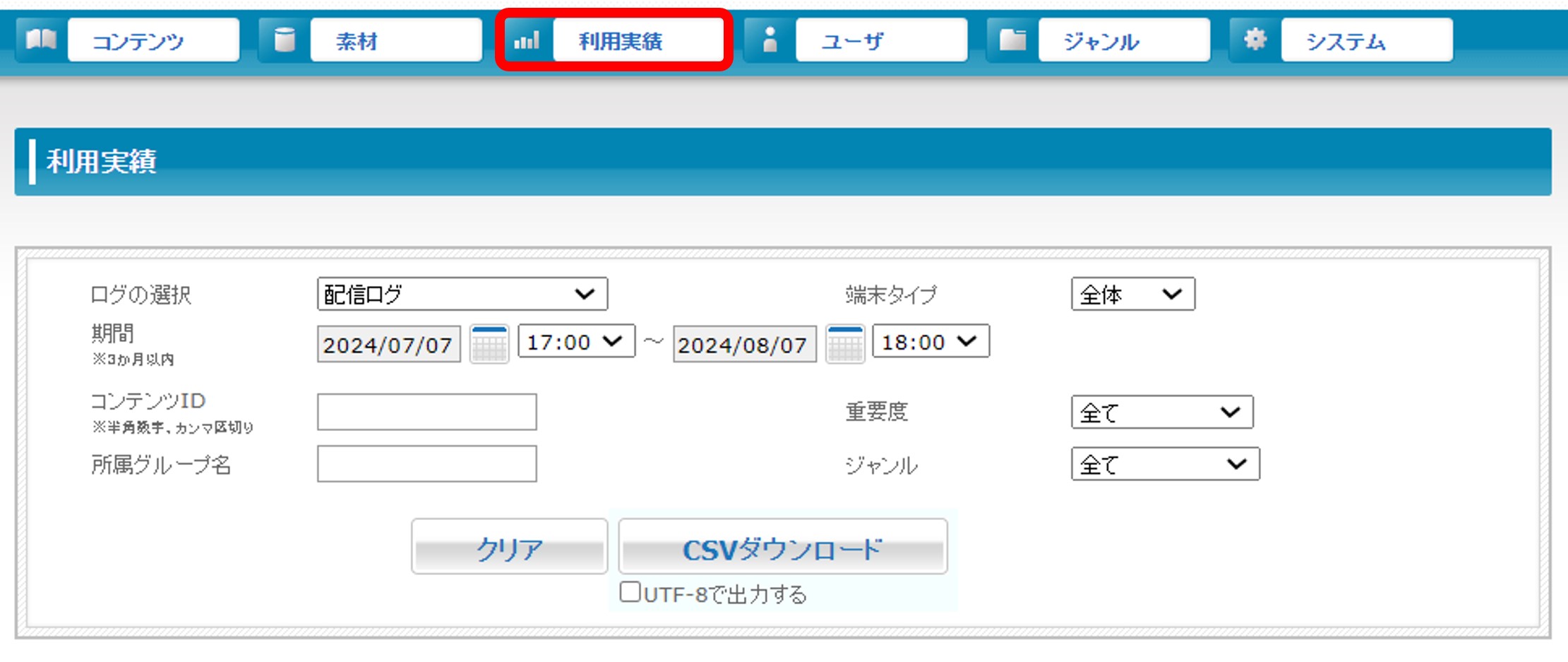
Task: Open the start date calendar picker
Action: pyautogui.click(x=489, y=345)
